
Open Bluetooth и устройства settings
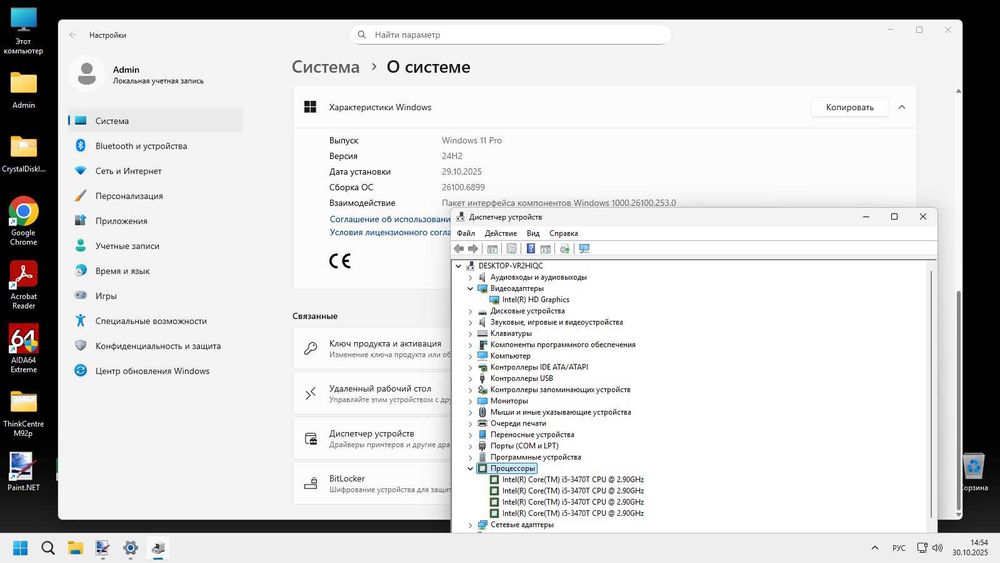click(156, 146)
